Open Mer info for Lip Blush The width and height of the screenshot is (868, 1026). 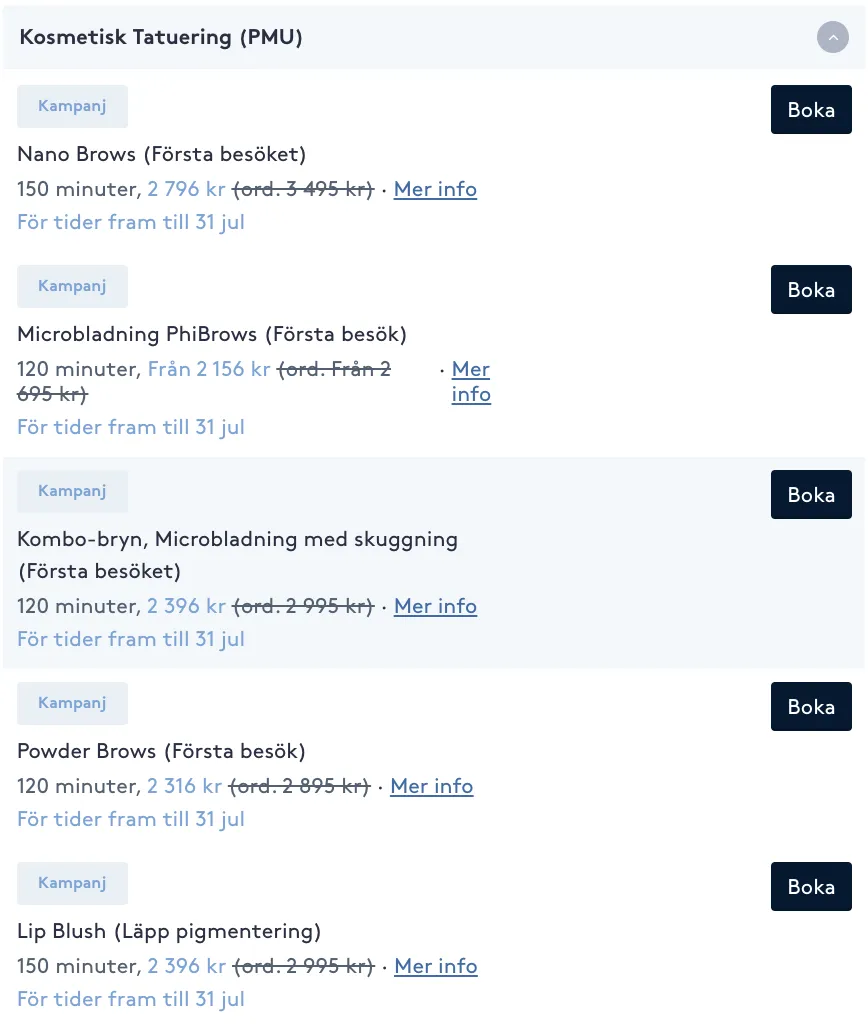[436, 966]
